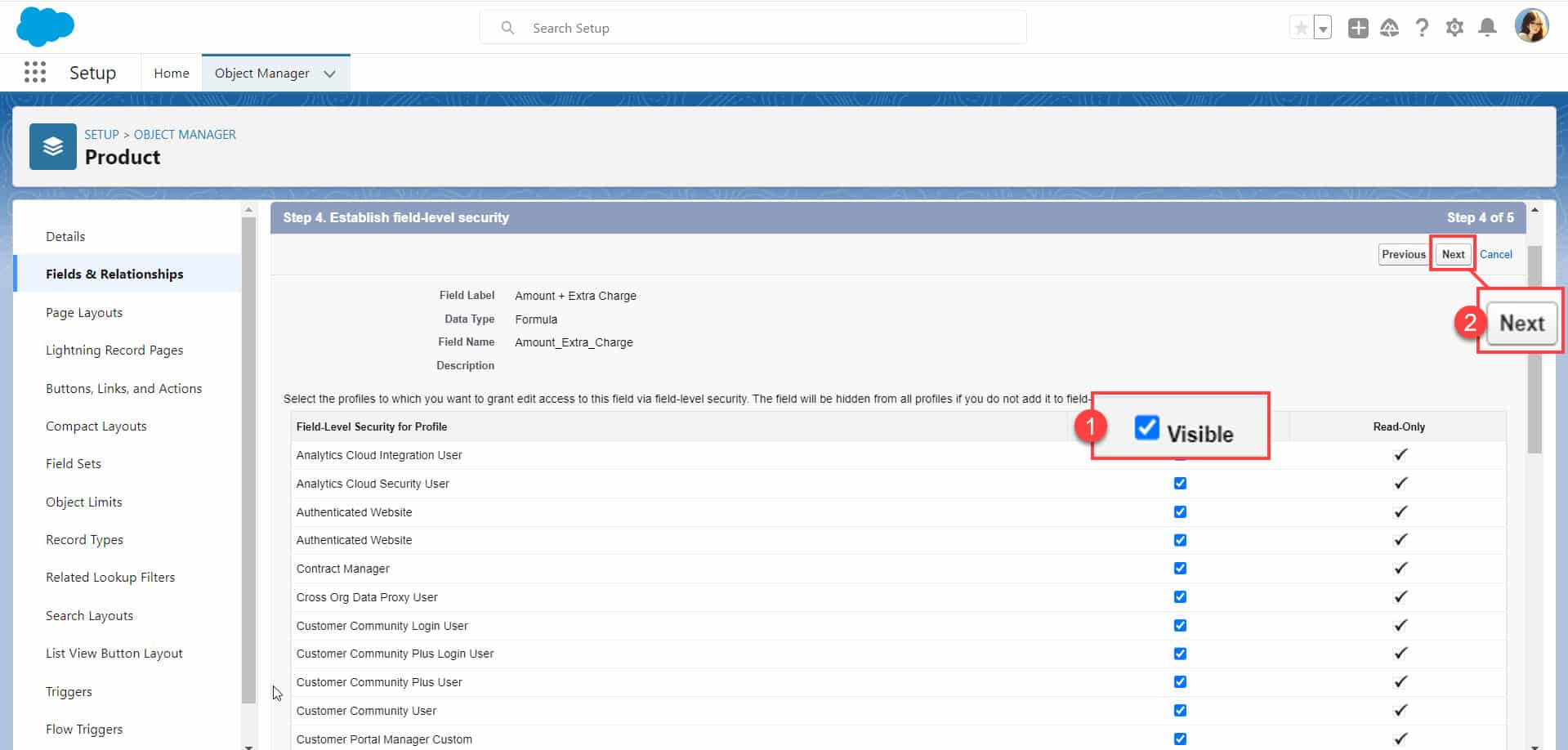The width and height of the screenshot is (1568, 750).
Task: Toggle Visible for Customer Community User
Action: 1180,710
